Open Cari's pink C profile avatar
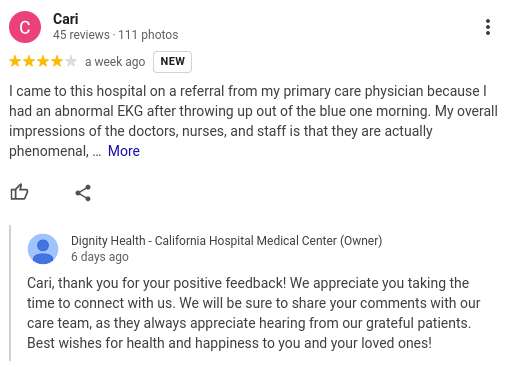 point(25,27)
